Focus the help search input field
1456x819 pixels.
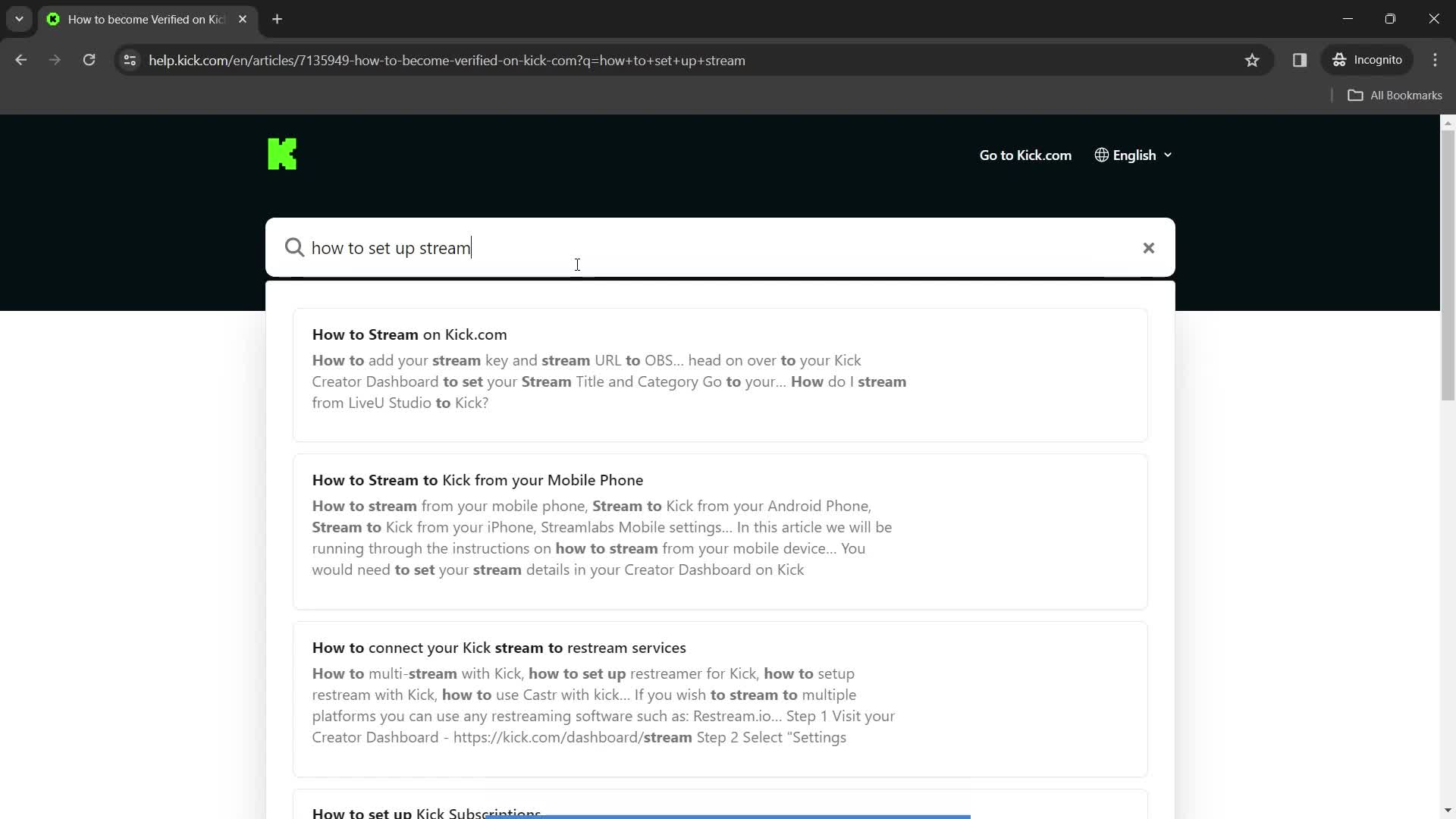(720, 248)
